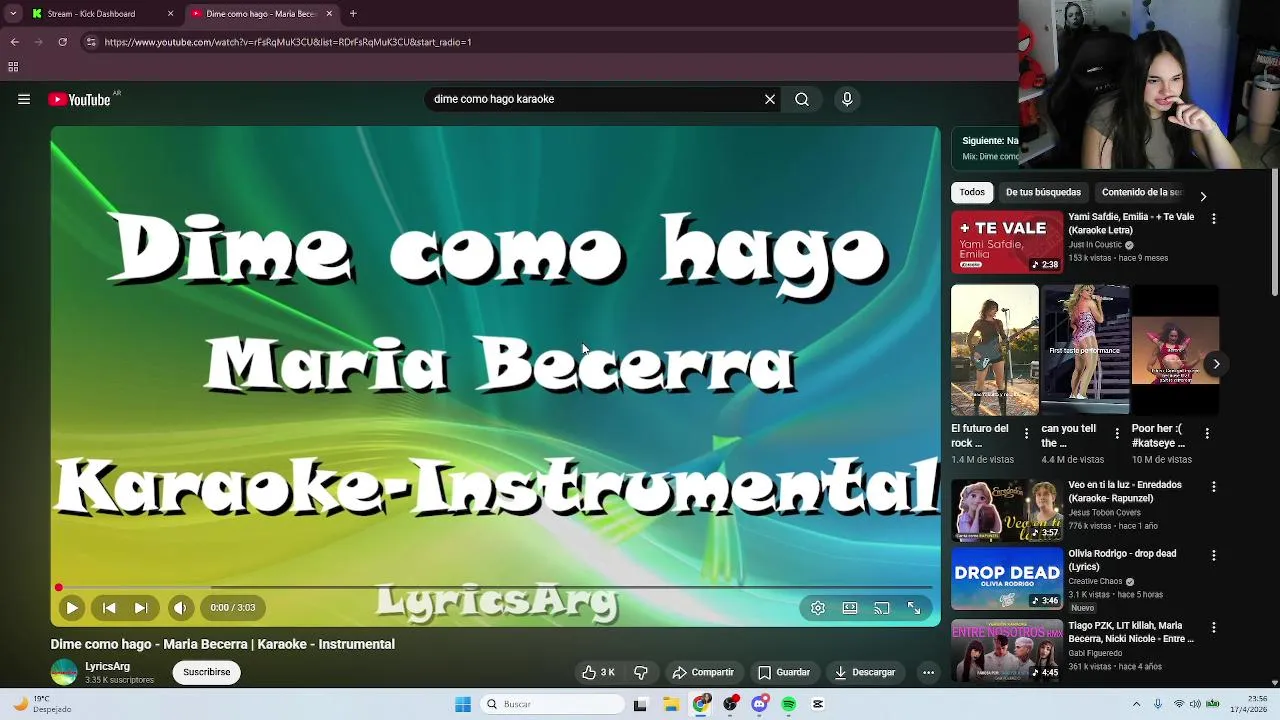Image resolution: width=1280 pixels, height=720 pixels.
Task: Click the taskbar Buscar search box
Action: pyautogui.click(x=552, y=704)
